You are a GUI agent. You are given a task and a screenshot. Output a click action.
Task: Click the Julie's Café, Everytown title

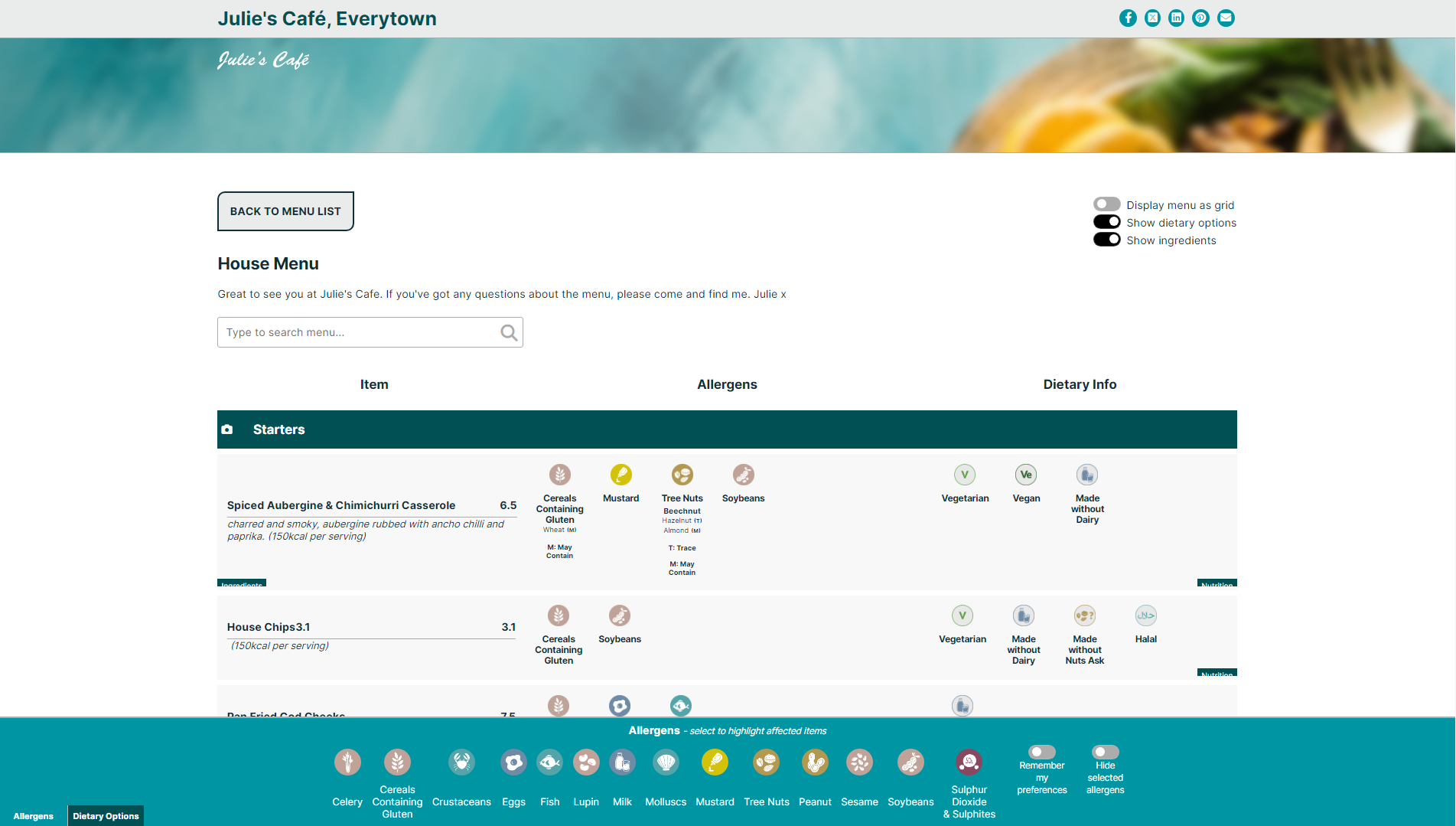[327, 18]
